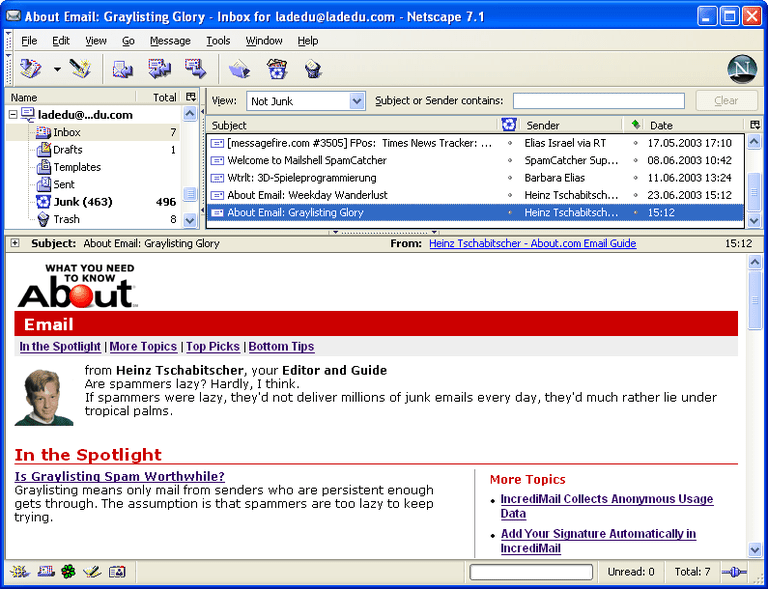Mark message as junk via toolbar icon
768x589 pixels.
[x=277, y=69]
